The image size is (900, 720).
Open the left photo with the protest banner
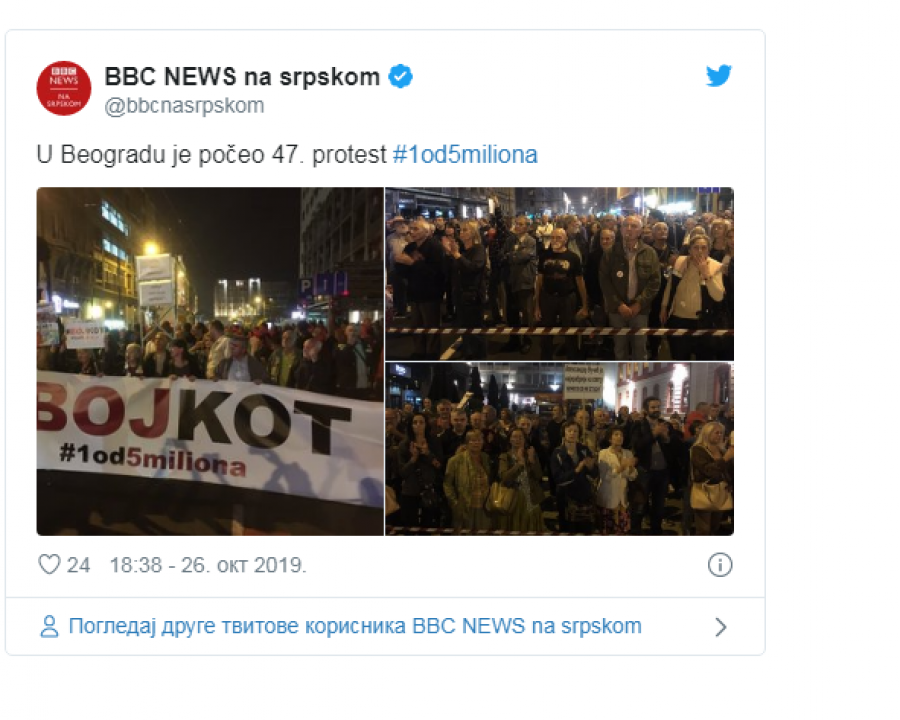tap(210, 361)
